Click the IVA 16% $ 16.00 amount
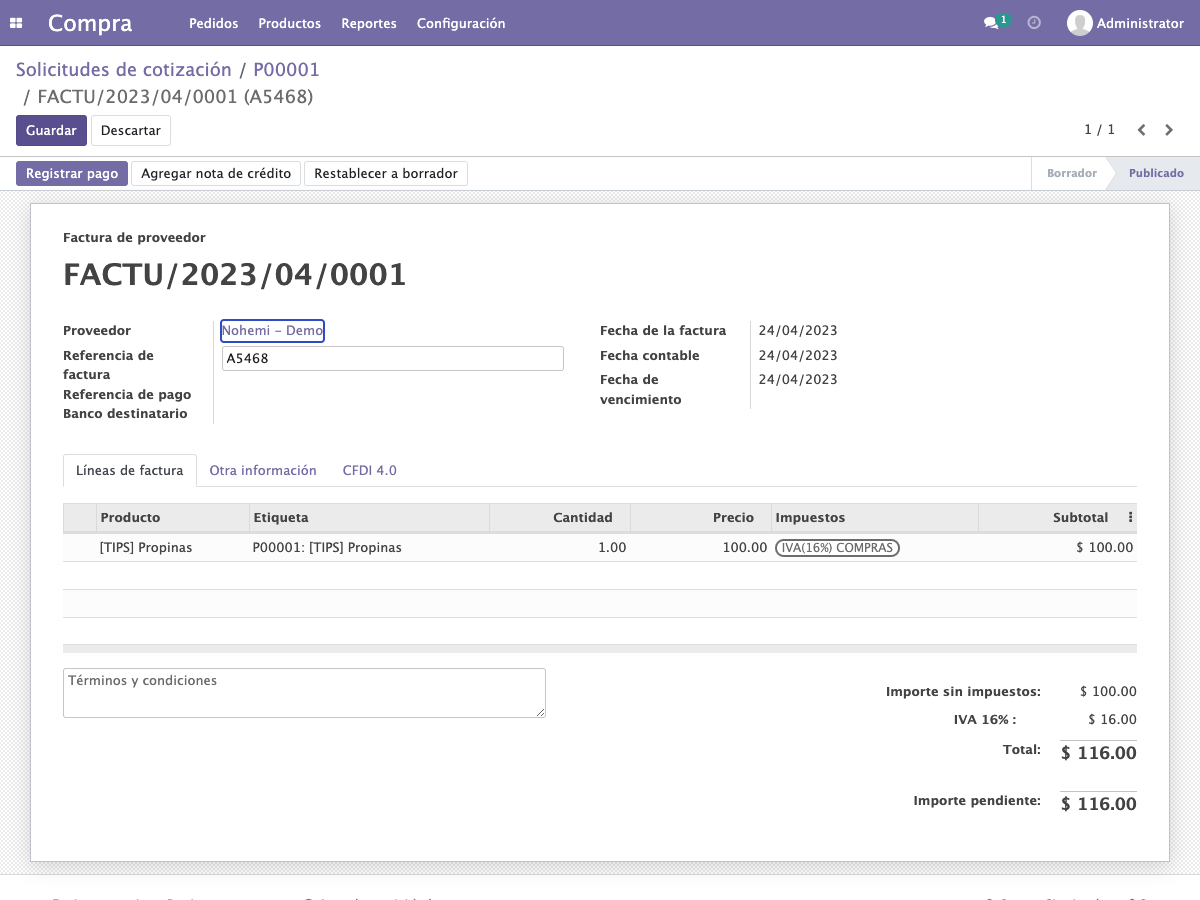 click(1112, 720)
